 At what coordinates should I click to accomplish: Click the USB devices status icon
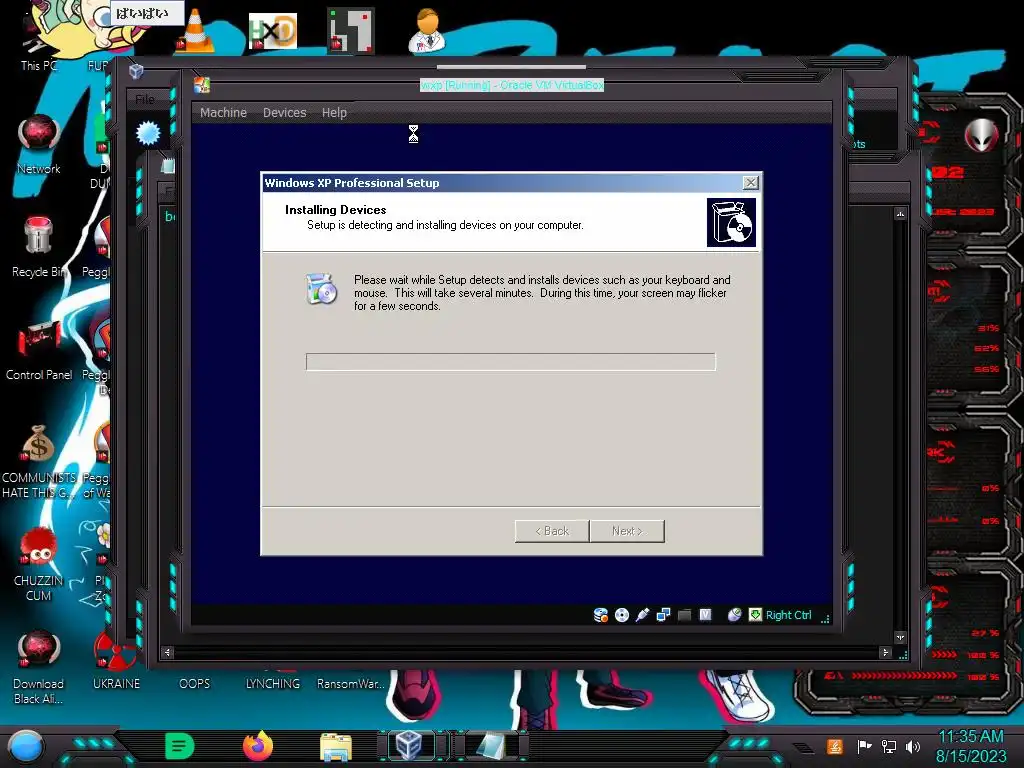pos(643,615)
